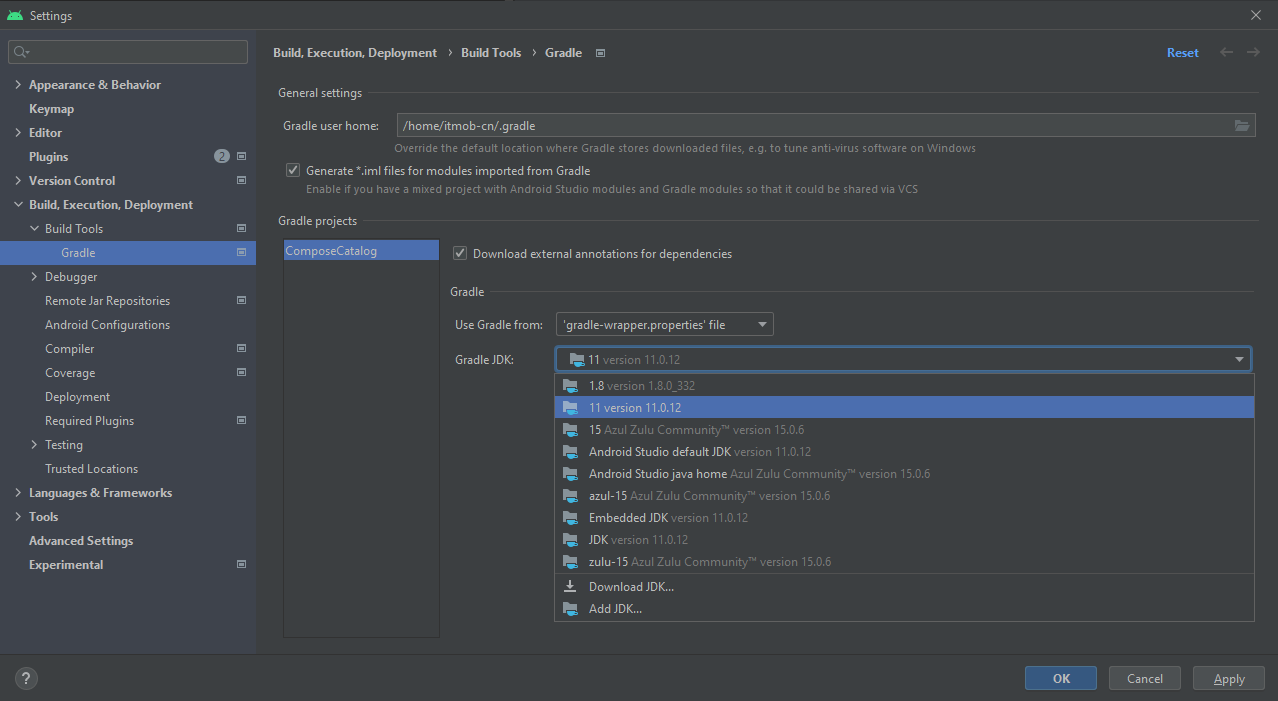The width and height of the screenshot is (1278, 701).
Task: Click the project icon beside Coverage
Action: [241, 373]
